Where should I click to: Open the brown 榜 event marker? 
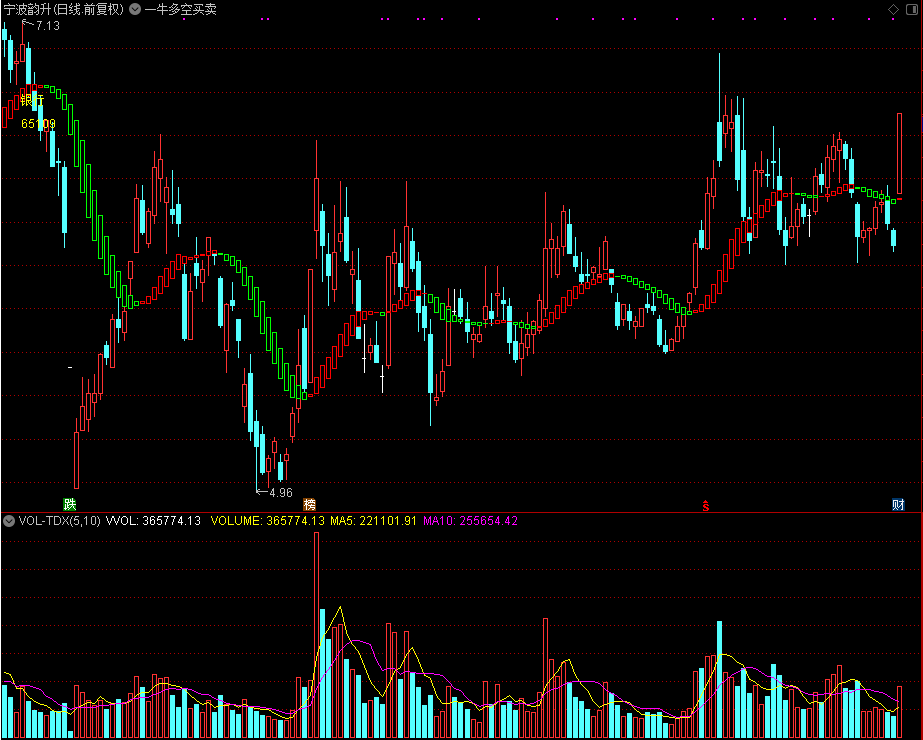pos(309,505)
